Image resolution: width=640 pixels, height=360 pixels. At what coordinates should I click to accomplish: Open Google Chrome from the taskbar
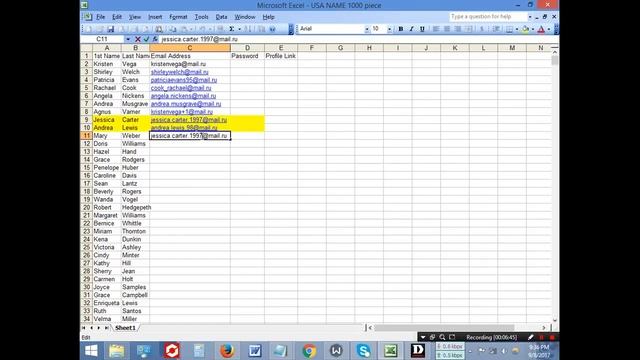click(309, 351)
